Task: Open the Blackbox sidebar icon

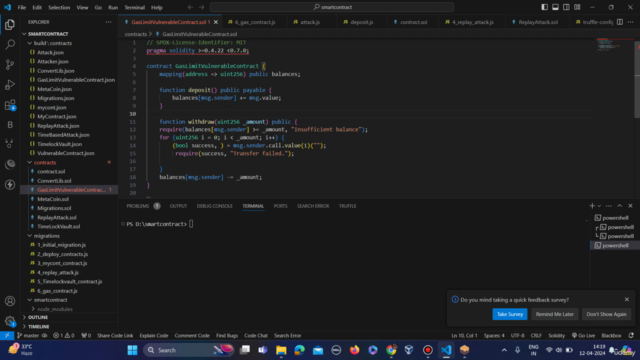Action: click(x=10, y=125)
